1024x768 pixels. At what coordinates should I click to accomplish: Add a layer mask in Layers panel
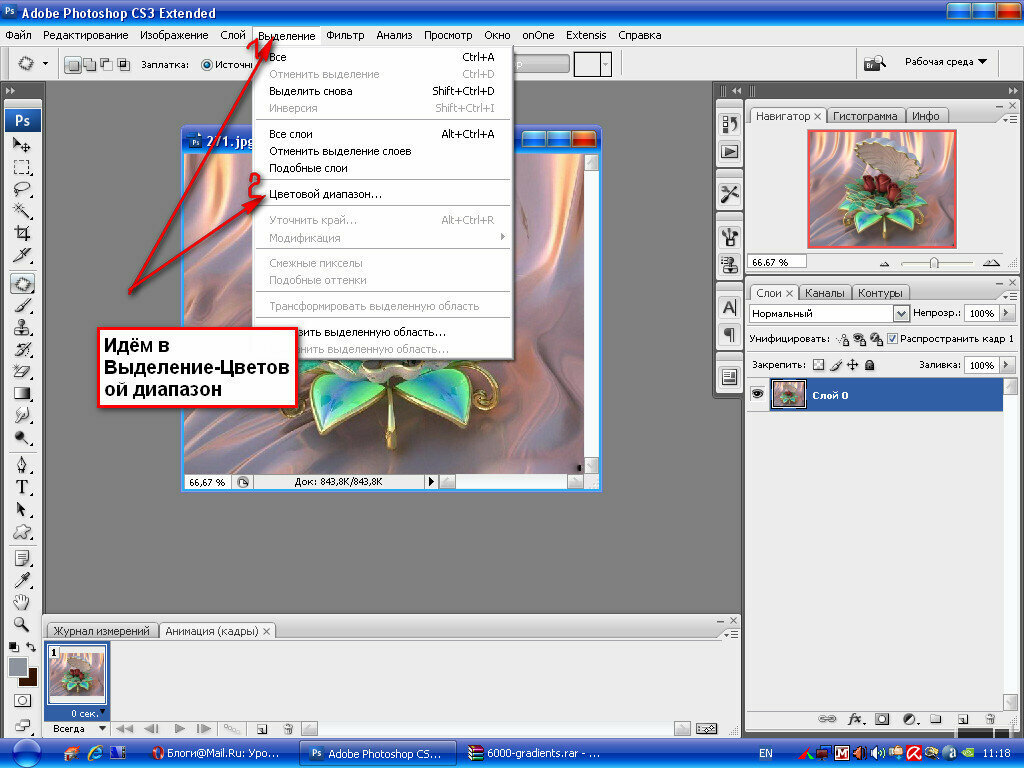[882, 719]
